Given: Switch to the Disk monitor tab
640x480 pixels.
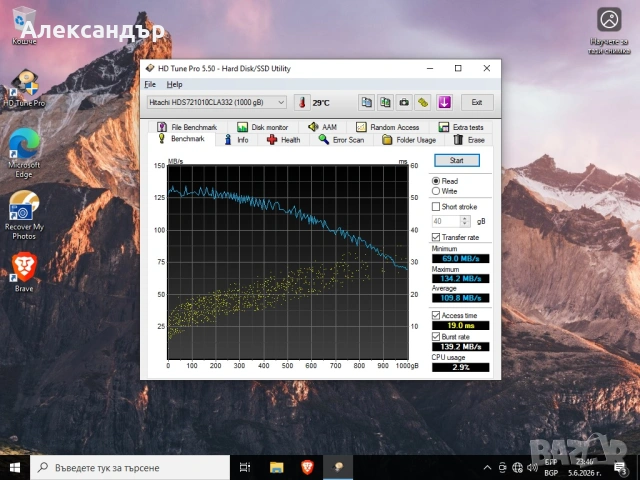Looking at the screenshot, I should (262, 127).
